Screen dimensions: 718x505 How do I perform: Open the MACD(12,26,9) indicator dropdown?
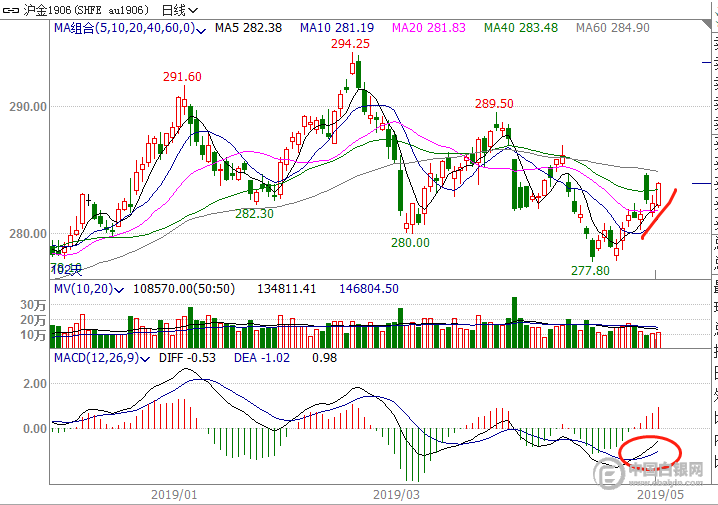pos(145,359)
